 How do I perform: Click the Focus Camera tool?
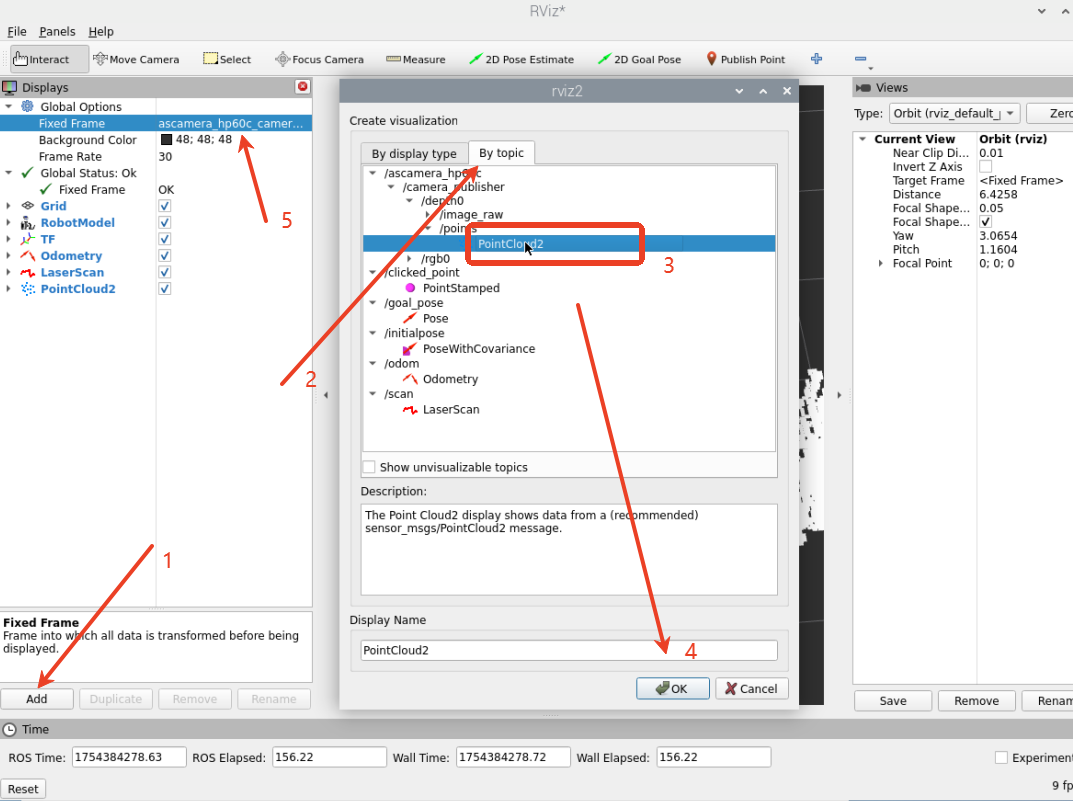pyautogui.click(x=319, y=59)
